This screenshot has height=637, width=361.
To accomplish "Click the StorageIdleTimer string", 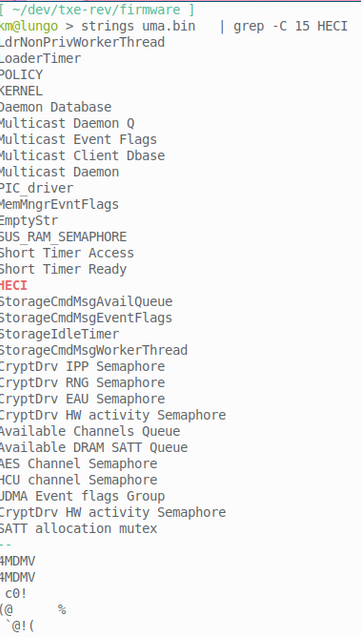I will click(59, 334).
